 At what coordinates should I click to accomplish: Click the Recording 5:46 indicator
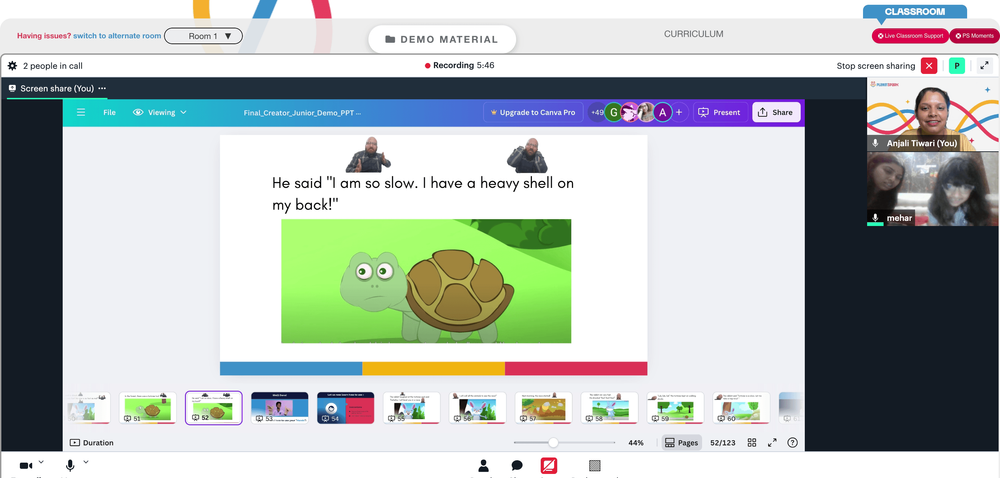point(460,66)
